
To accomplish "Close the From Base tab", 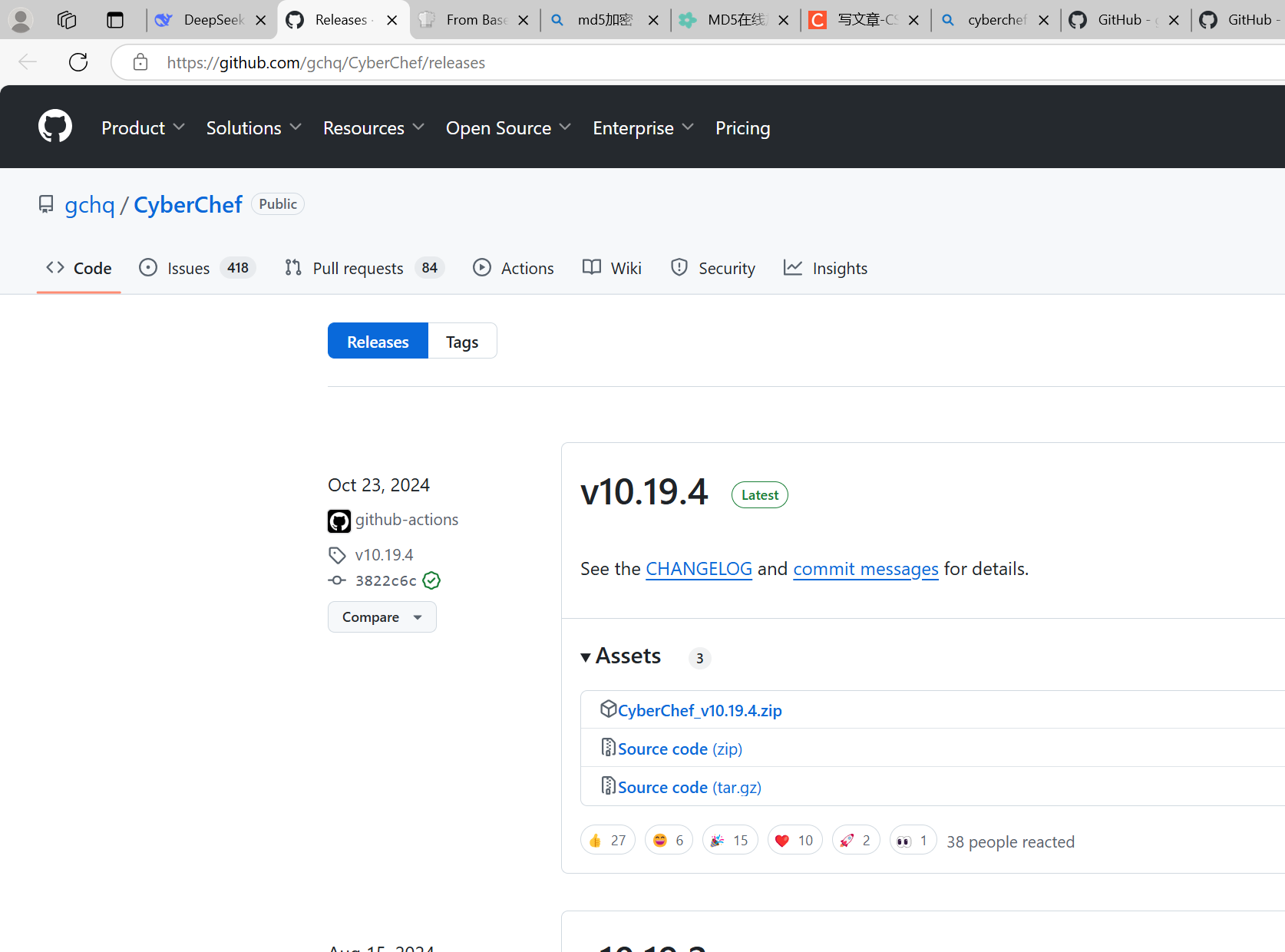I will click(x=524, y=20).
